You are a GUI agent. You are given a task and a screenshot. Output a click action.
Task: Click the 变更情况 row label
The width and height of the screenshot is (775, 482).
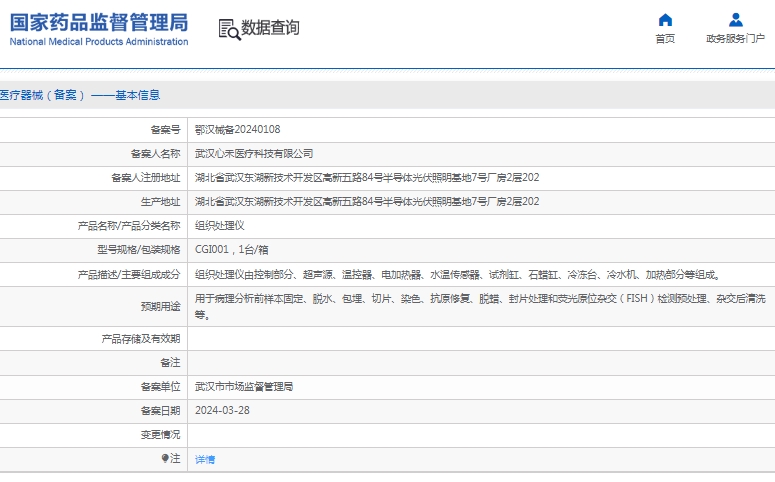pos(161,435)
